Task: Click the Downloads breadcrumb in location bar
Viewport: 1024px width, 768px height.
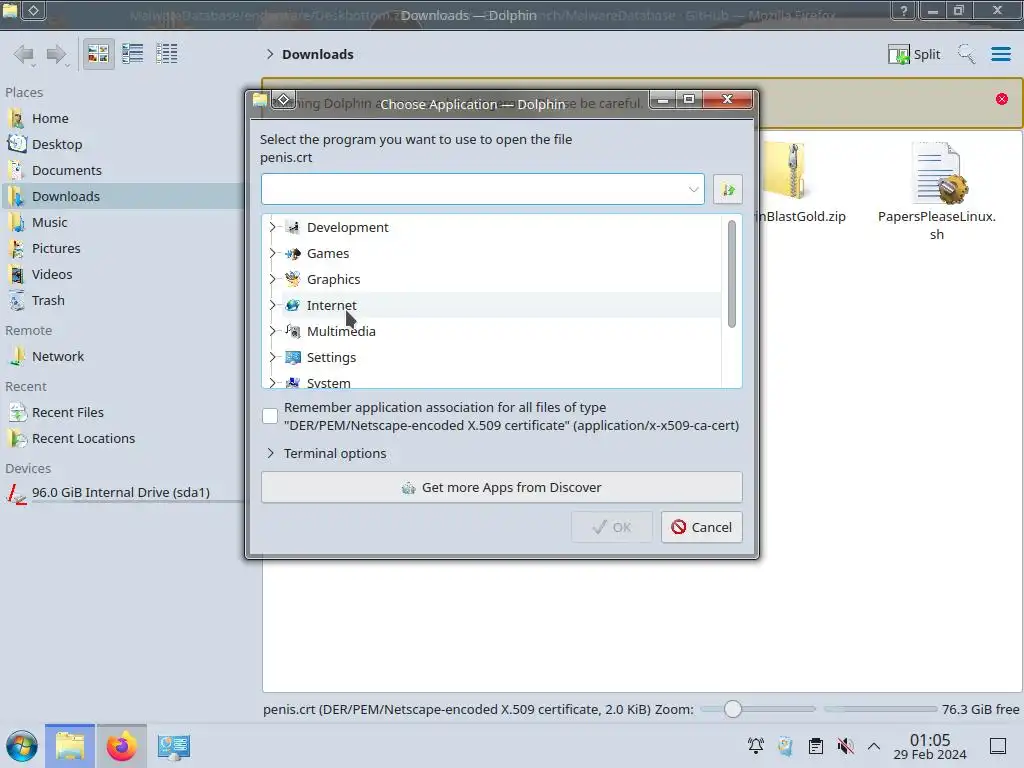Action: click(318, 54)
